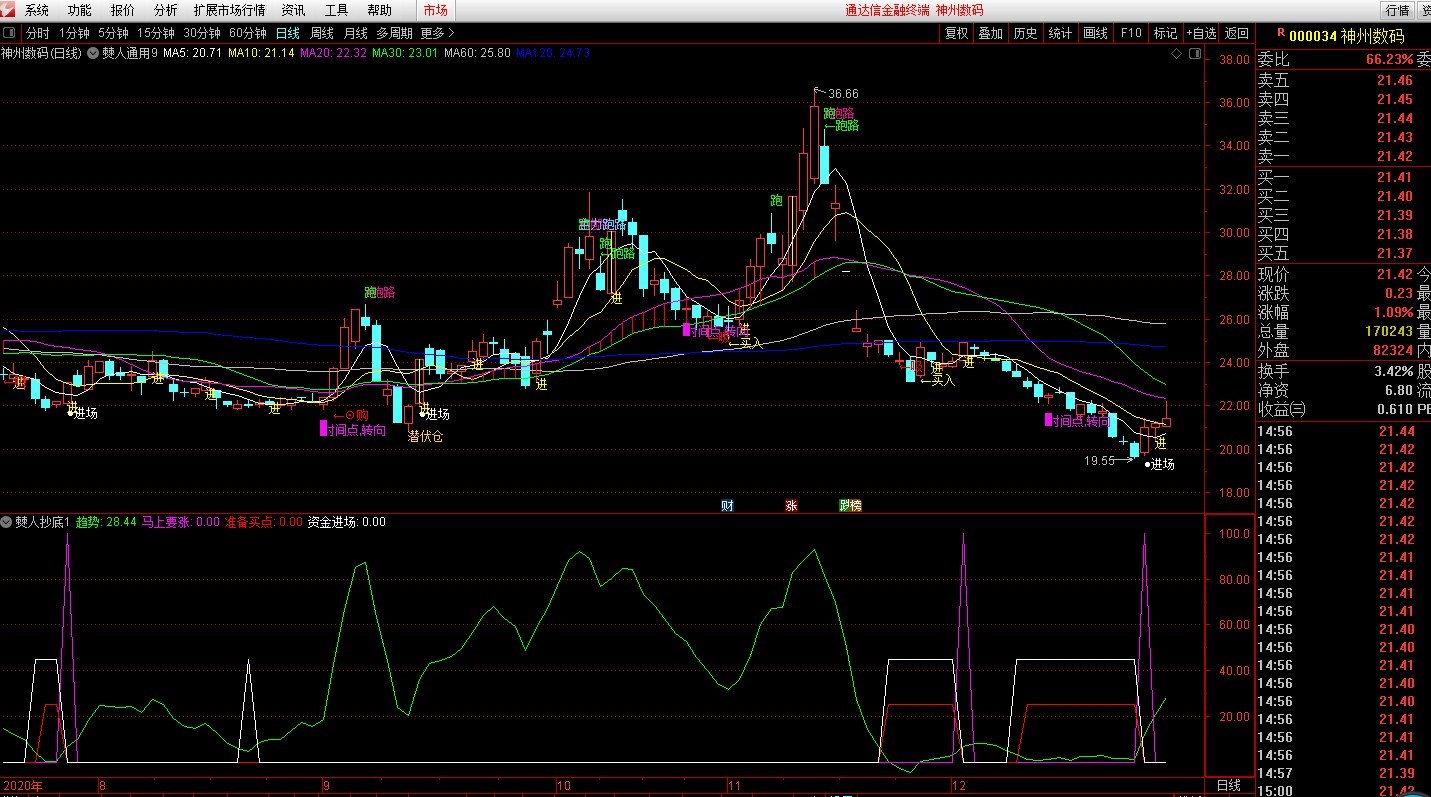Click the 标记 toolbar button
The width and height of the screenshot is (1431, 797).
click(1165, 33)
